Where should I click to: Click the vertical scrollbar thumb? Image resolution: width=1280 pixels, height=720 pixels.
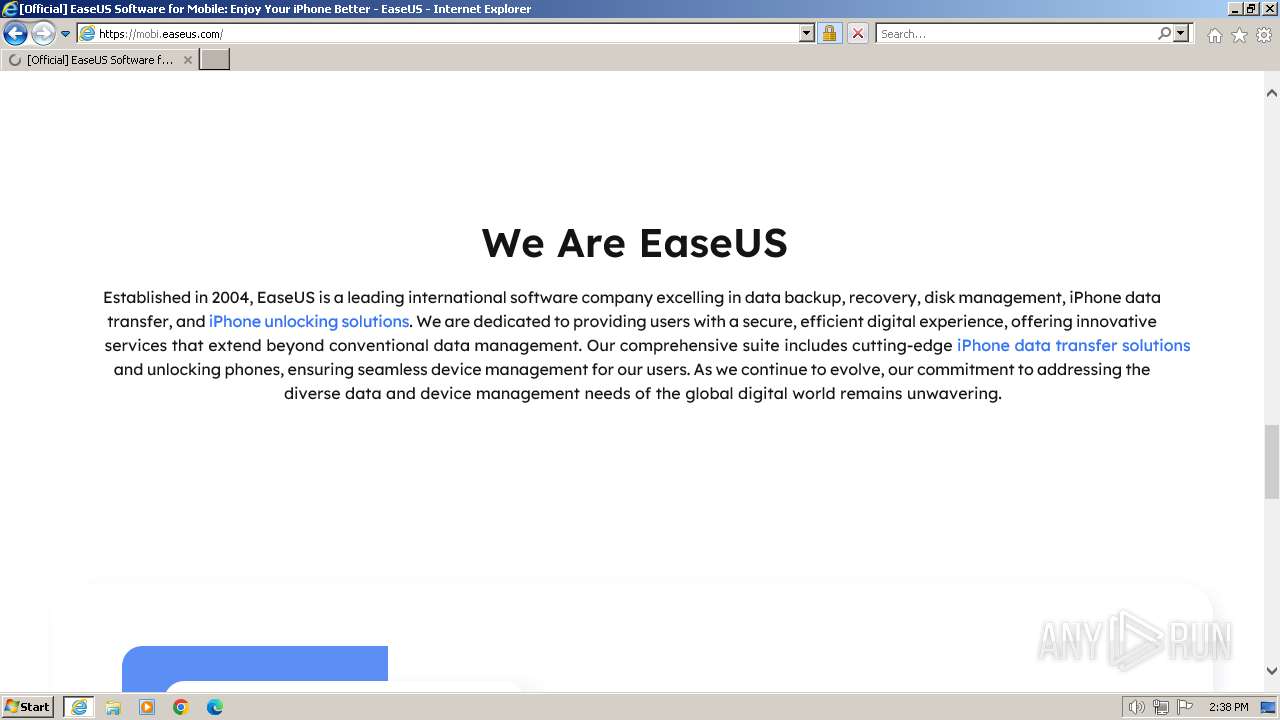click(1271, 461)
